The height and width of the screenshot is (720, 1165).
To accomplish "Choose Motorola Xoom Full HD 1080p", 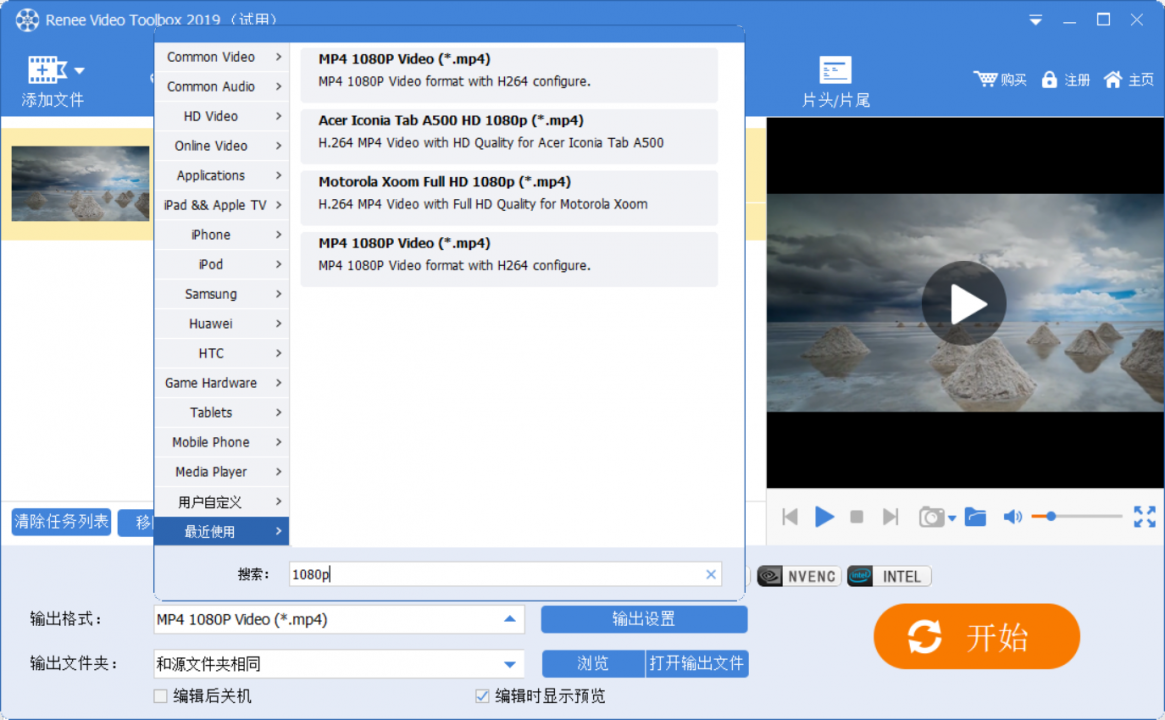I will tap(509, 198).
